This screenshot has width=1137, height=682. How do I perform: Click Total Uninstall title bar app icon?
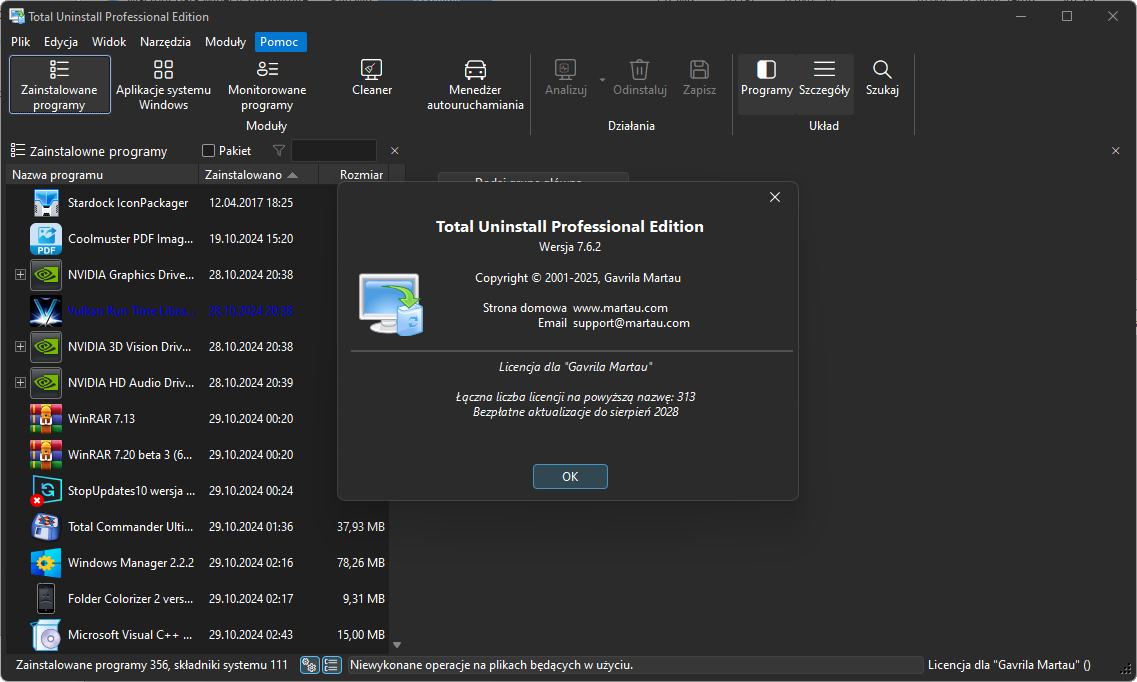coord(16,16)
